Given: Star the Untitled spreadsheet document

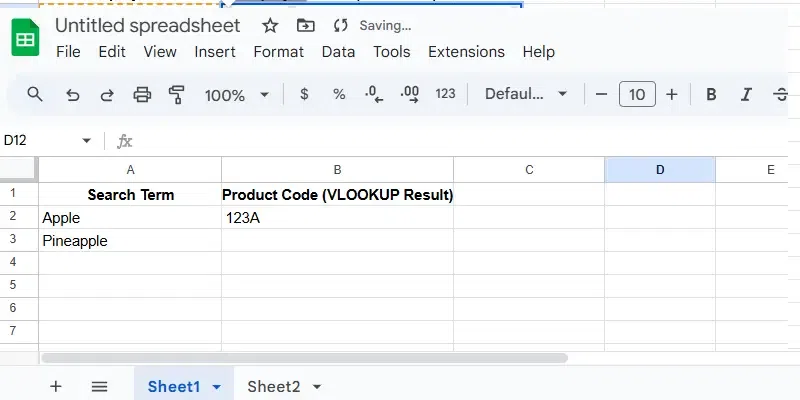Looking at the screenshot, I should [269, 25].
